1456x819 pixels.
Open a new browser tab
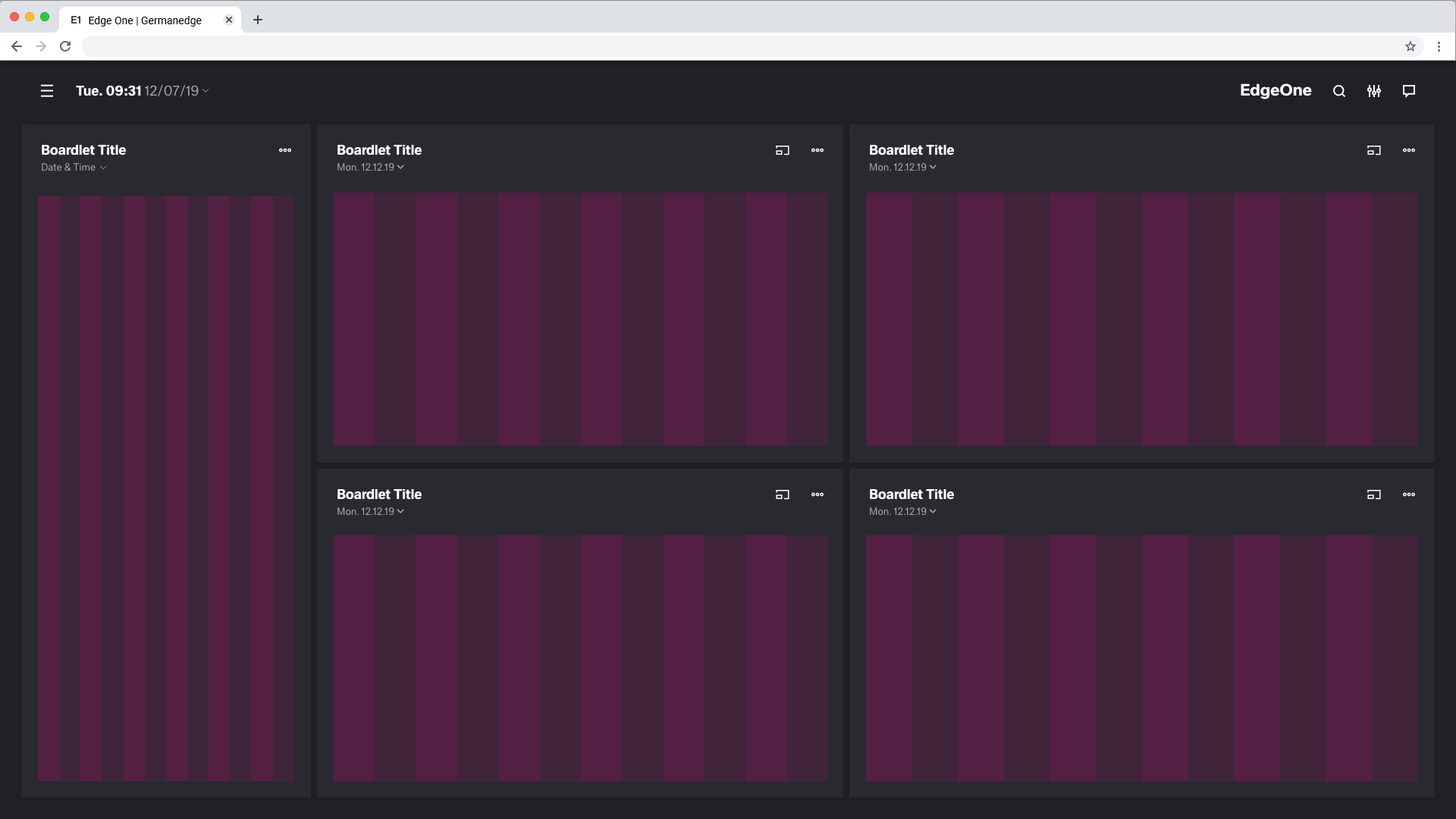point(258,20)
